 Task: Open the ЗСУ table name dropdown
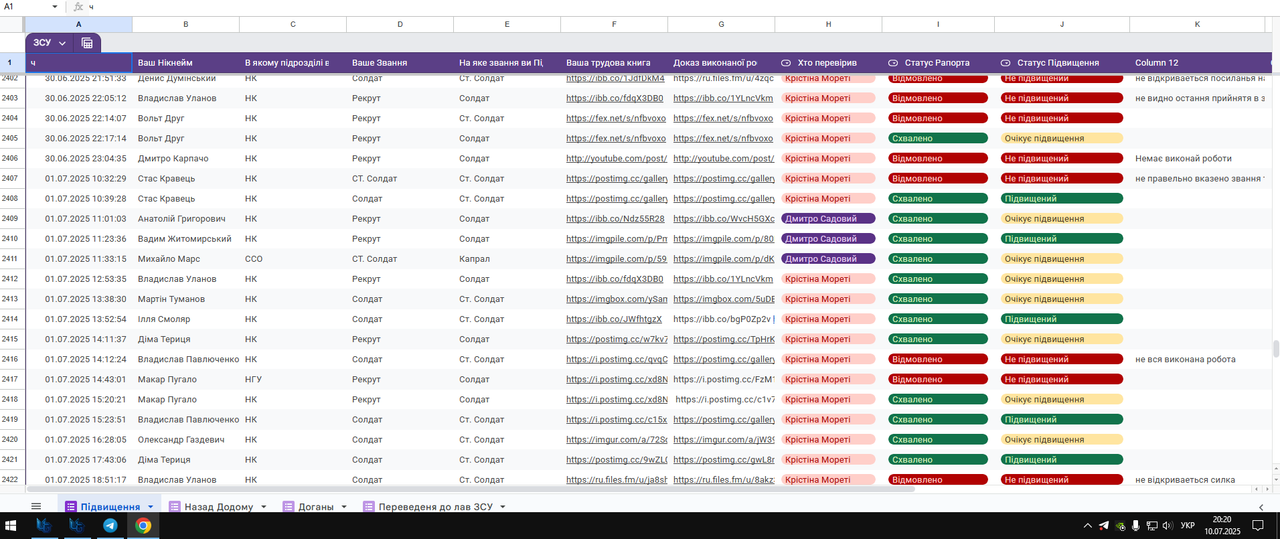click(62, 43)
